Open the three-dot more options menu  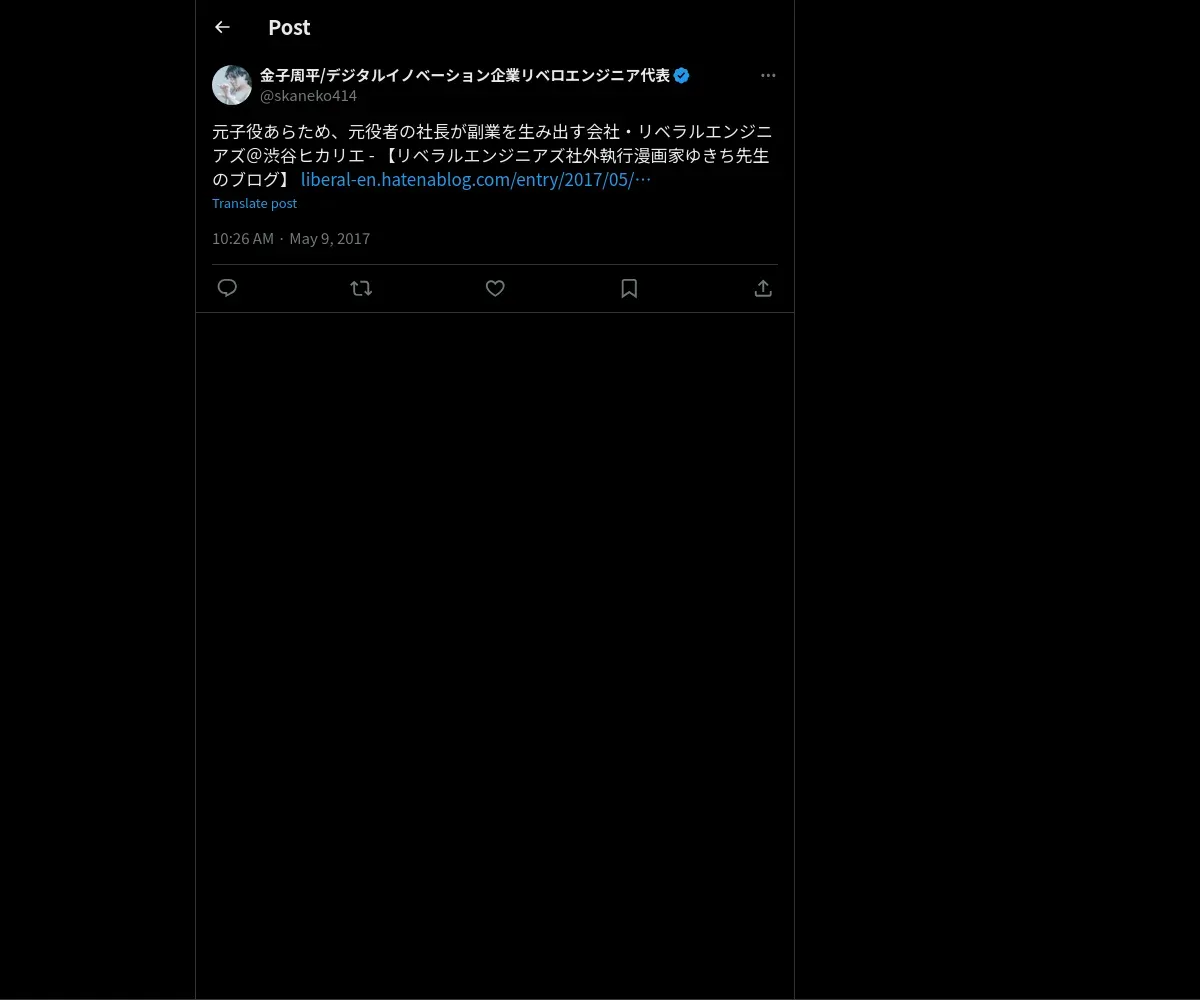click(768, 75)
